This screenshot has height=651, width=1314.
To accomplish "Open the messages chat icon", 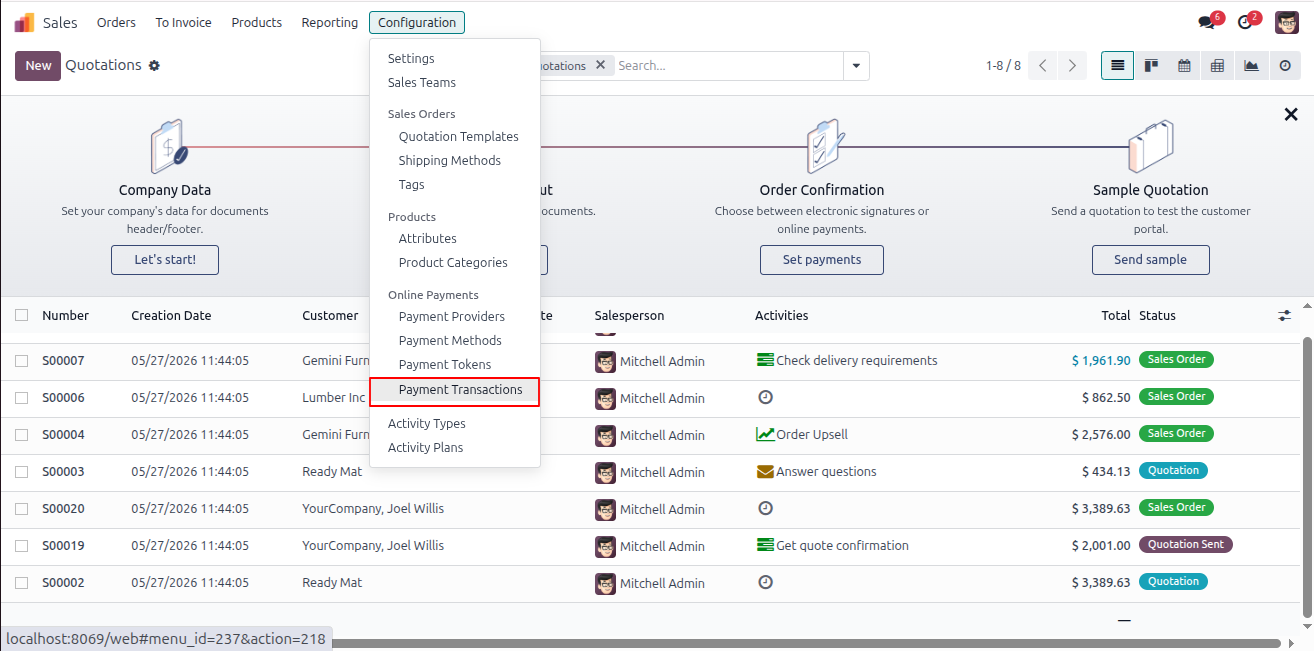I will click(x=1208, y=22).
